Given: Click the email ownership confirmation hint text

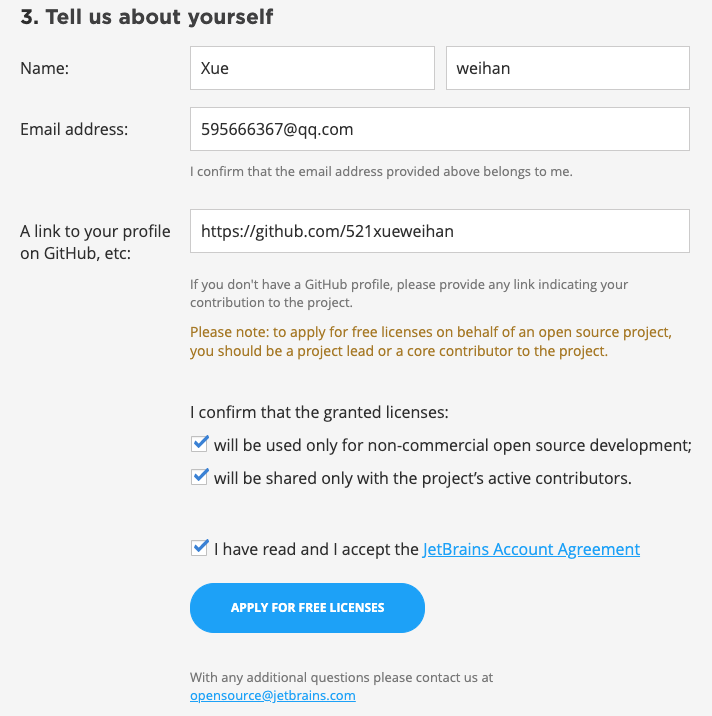Looking at the screenshot, I should pos(381,171).
